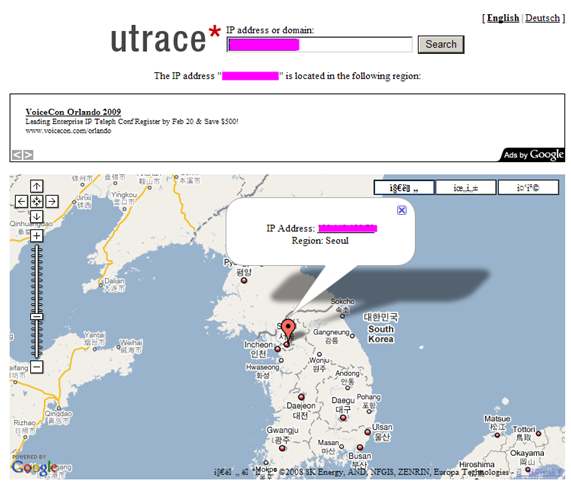Switch language to Deutsch
The height and width of the screenshot is (486, 571).
point(542,18)
